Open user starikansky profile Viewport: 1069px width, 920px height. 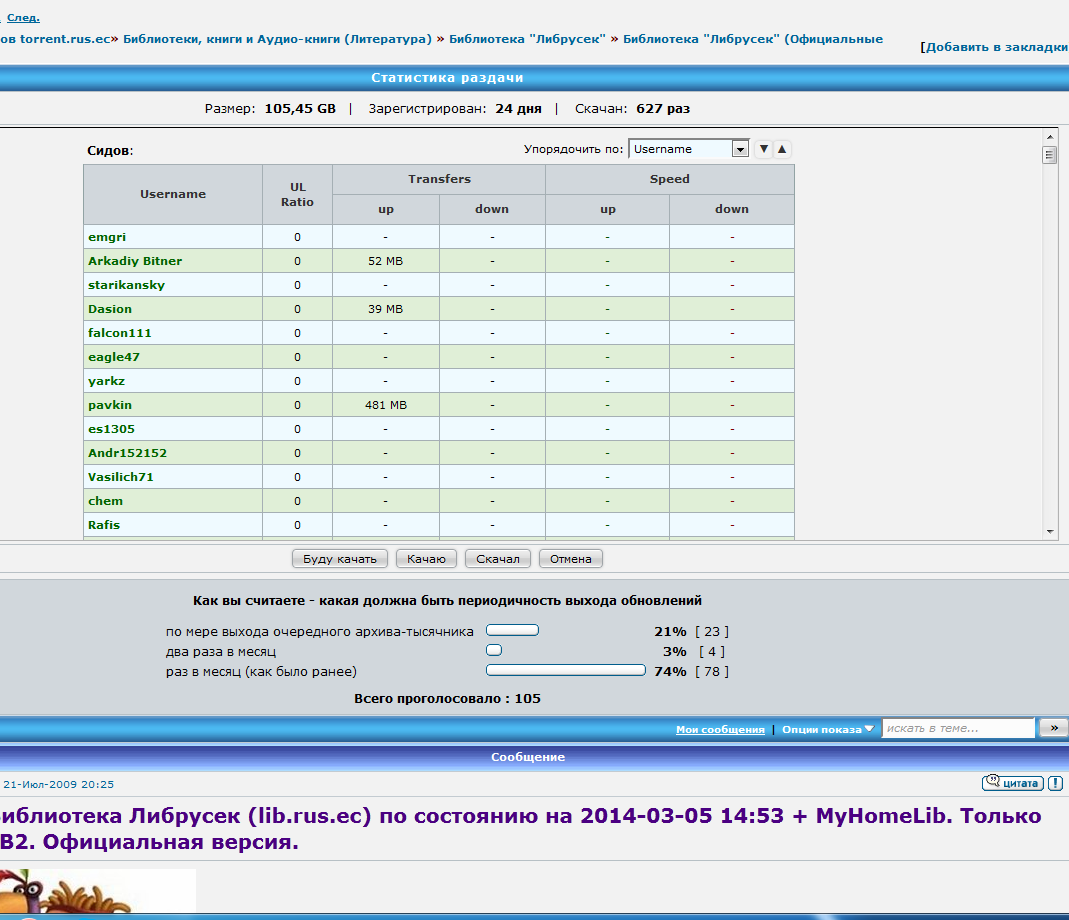126,284
